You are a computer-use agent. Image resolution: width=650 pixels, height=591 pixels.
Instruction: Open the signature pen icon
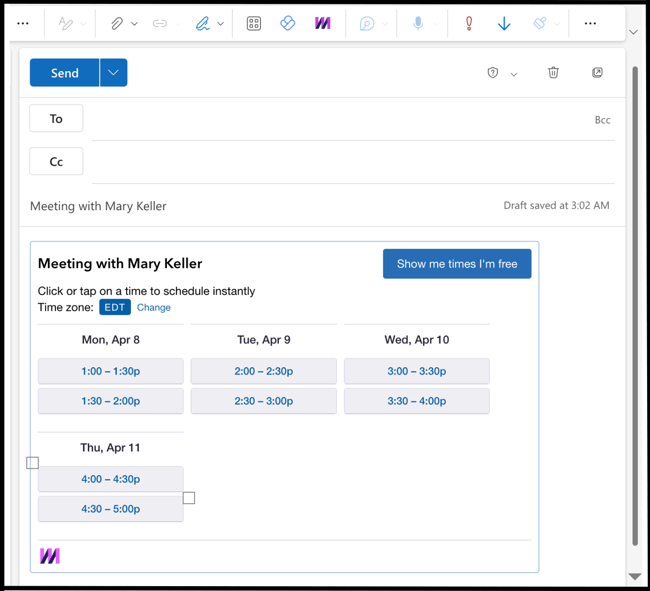point(203,24)
